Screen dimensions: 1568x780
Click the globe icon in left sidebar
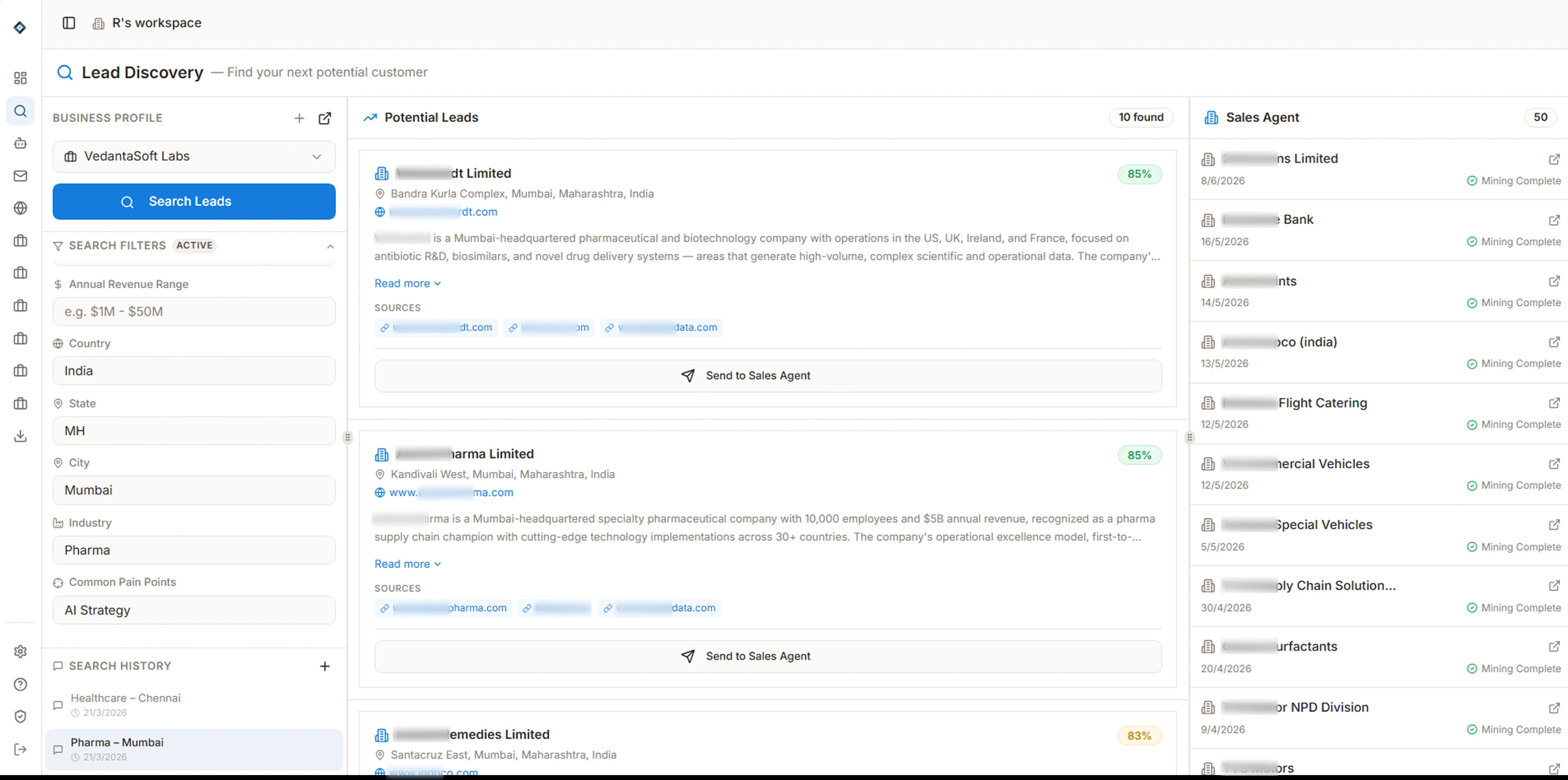(20, 208)
